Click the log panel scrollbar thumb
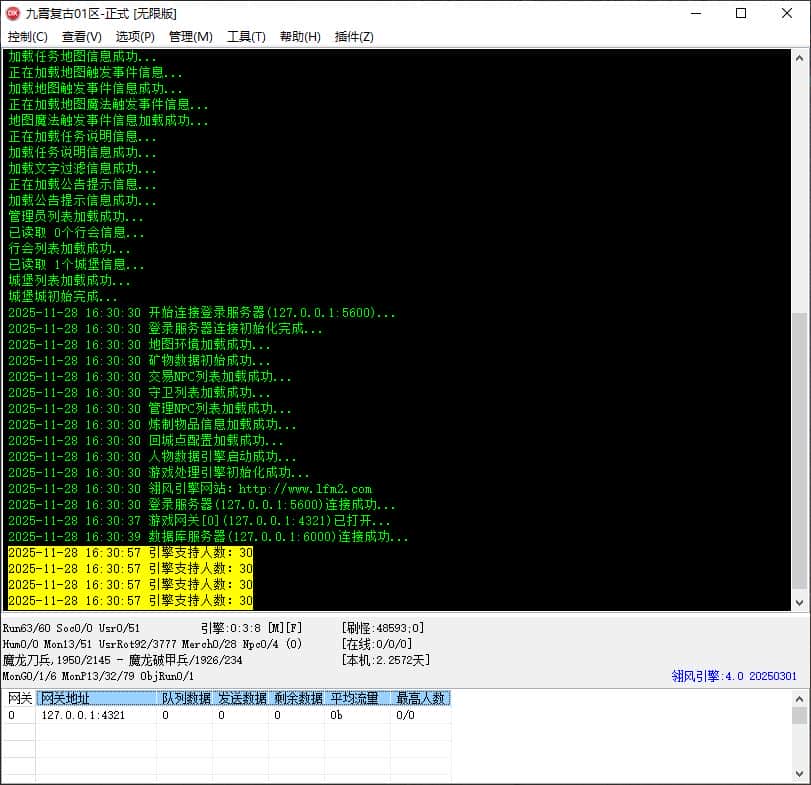The height and width of the screenshot is (785, 811). pyautogui.click(x=799, y=450)
